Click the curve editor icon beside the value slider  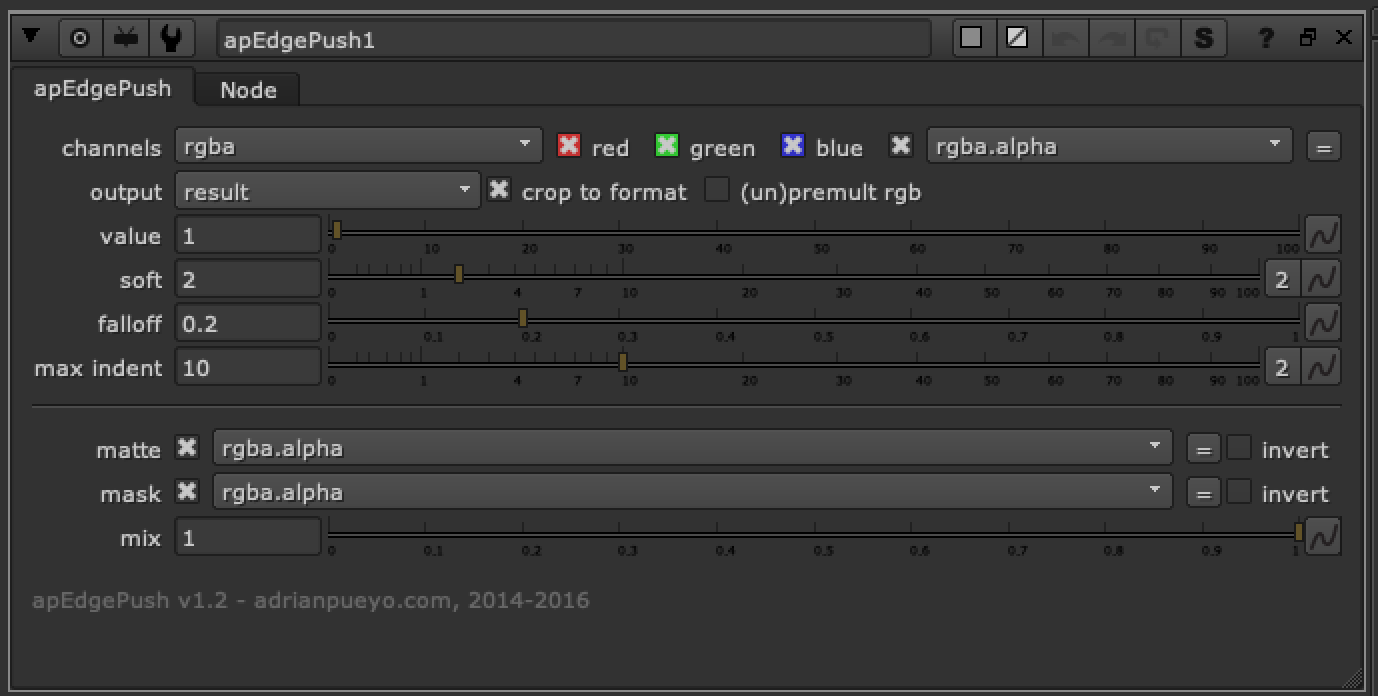tap(1322, 234)
